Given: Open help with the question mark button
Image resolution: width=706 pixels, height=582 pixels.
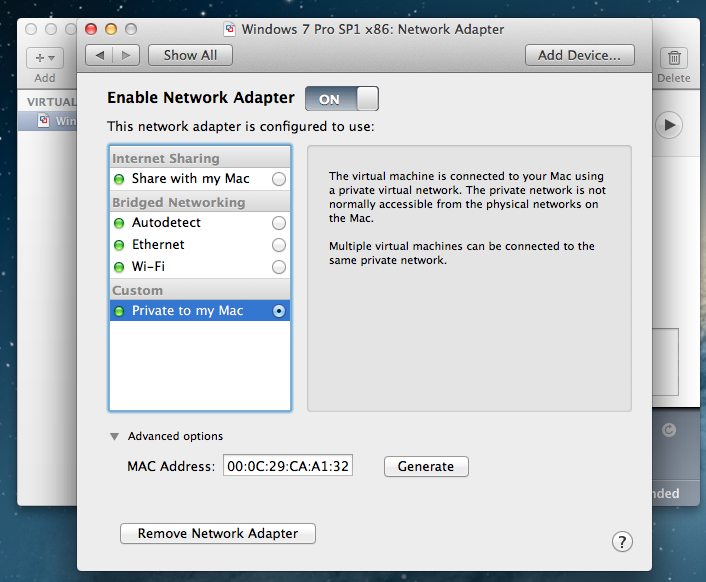Looking at the screenshot, I should click(622, 541).
